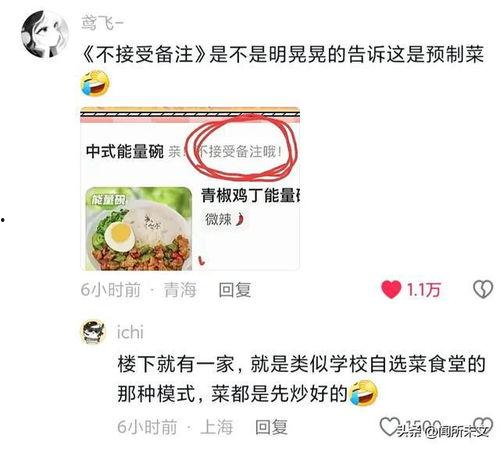Image resolution: width=500 pixels, height=449 pixels.
Task: Click the 头条 @闻所未文 watermark
Action: click(443, 432)
